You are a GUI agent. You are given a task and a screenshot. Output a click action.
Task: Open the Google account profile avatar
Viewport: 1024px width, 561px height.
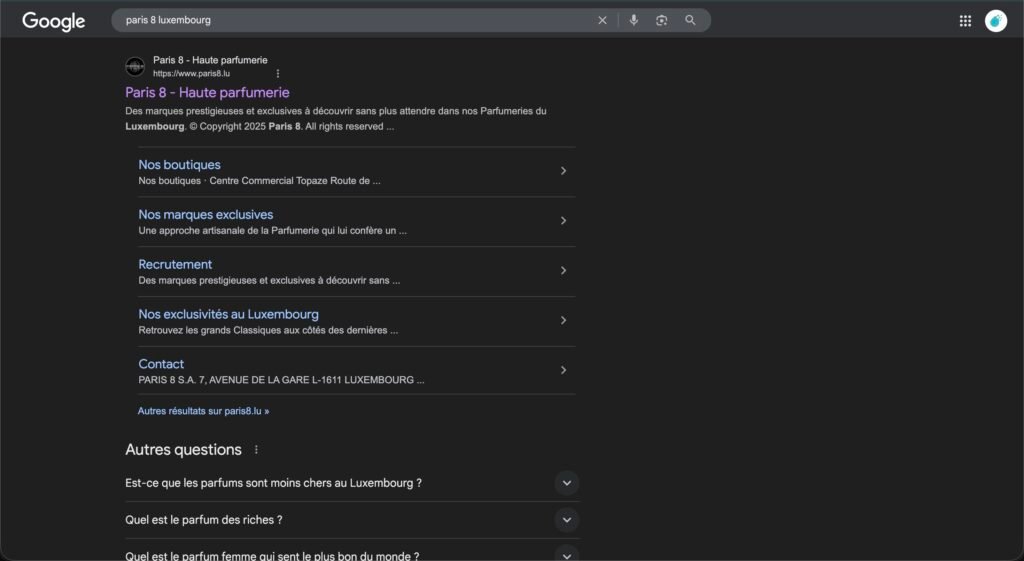(x=995, y=21)
